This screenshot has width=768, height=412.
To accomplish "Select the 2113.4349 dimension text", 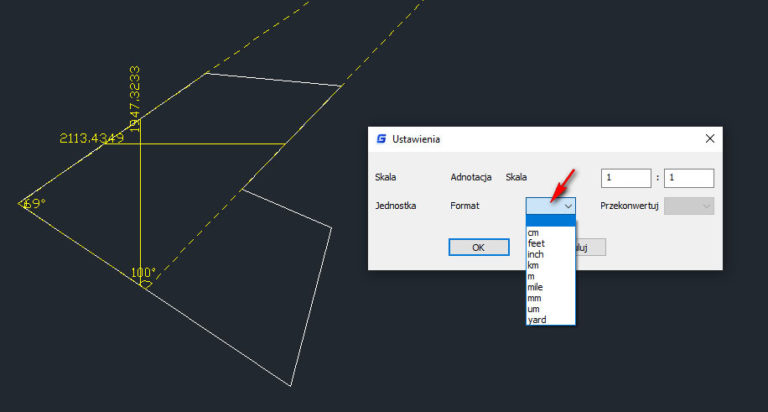I will point(92,138).
